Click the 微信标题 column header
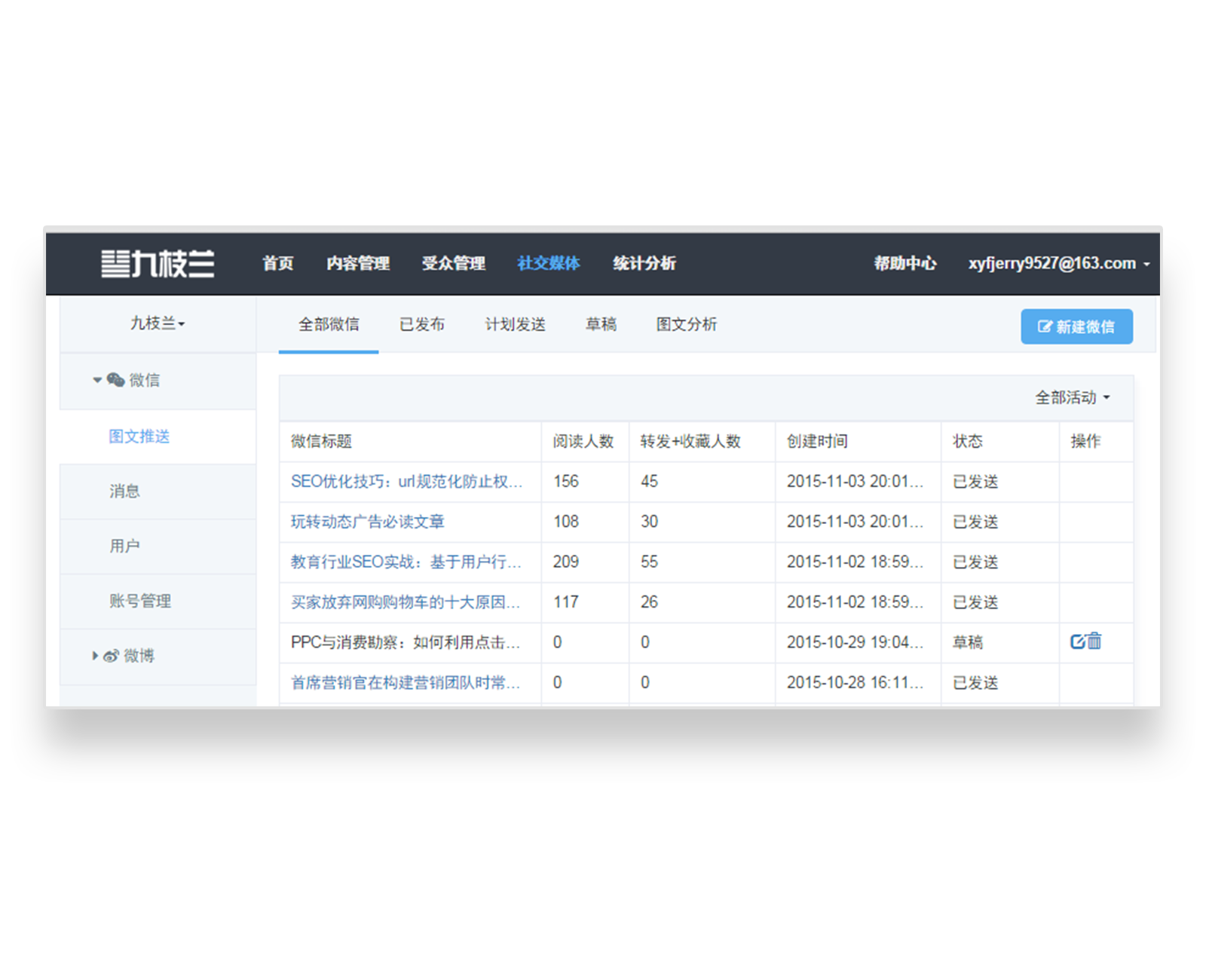 click(322, 441)
